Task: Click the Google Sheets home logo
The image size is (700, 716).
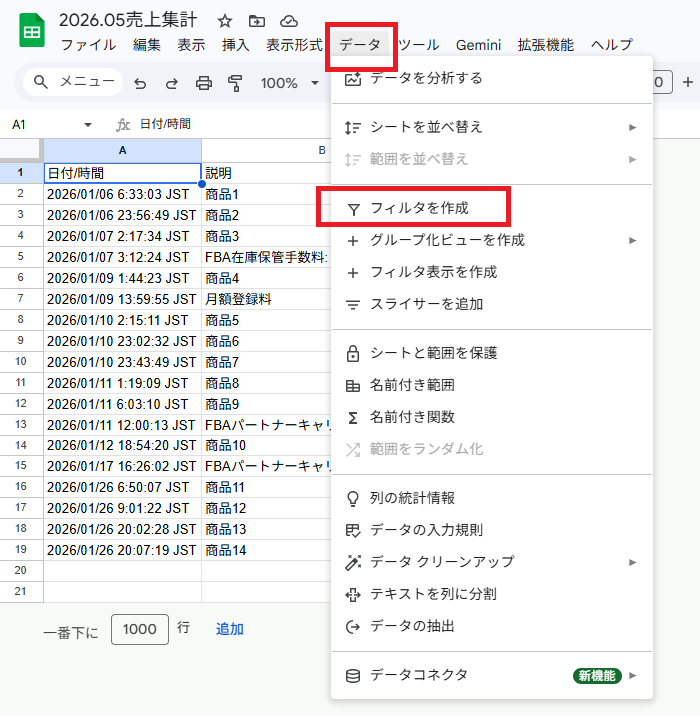Action: 32,32
